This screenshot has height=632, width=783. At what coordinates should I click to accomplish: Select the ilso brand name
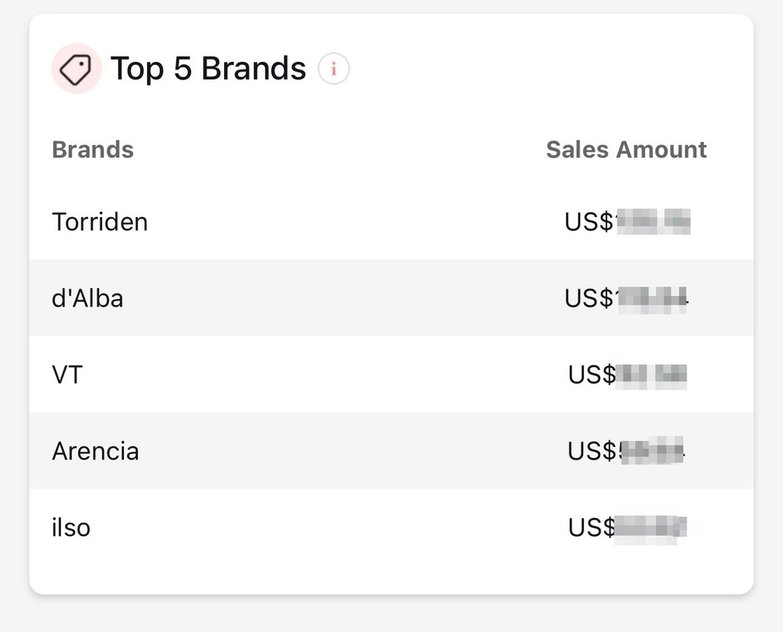(x=71, y=527)
